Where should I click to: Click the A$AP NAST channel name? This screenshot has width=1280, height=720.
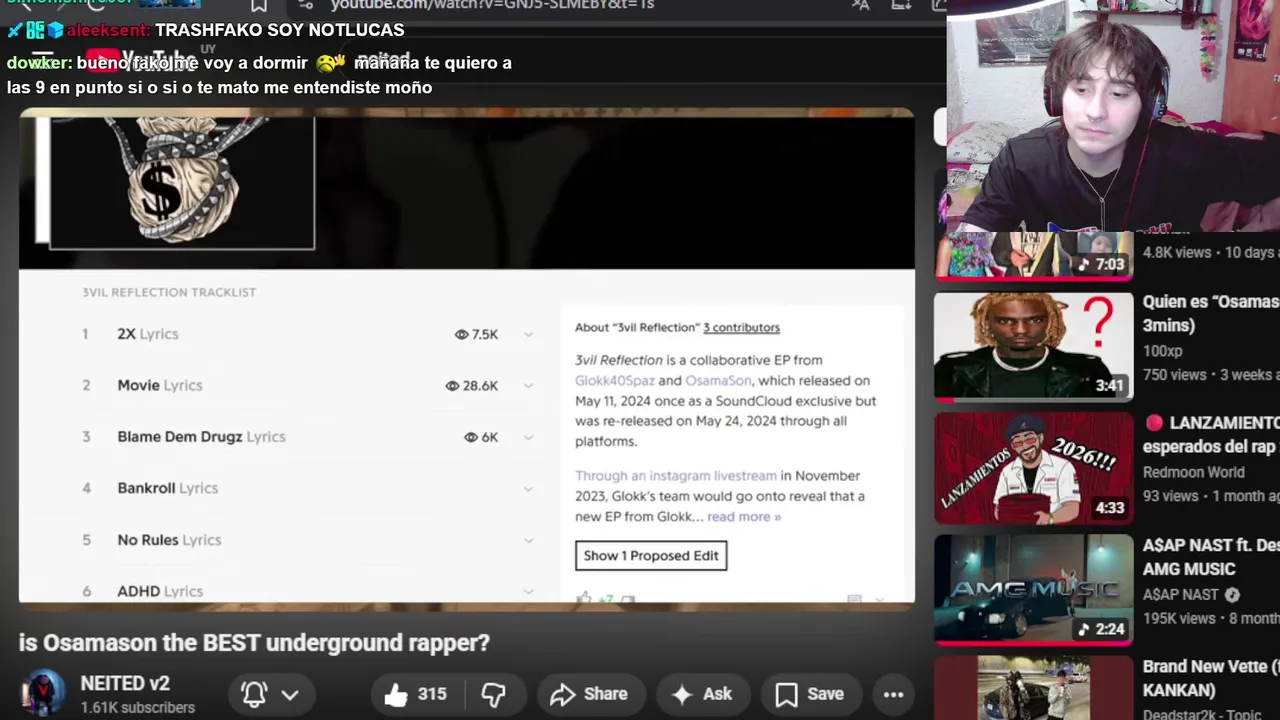[x=1181, y=594]
